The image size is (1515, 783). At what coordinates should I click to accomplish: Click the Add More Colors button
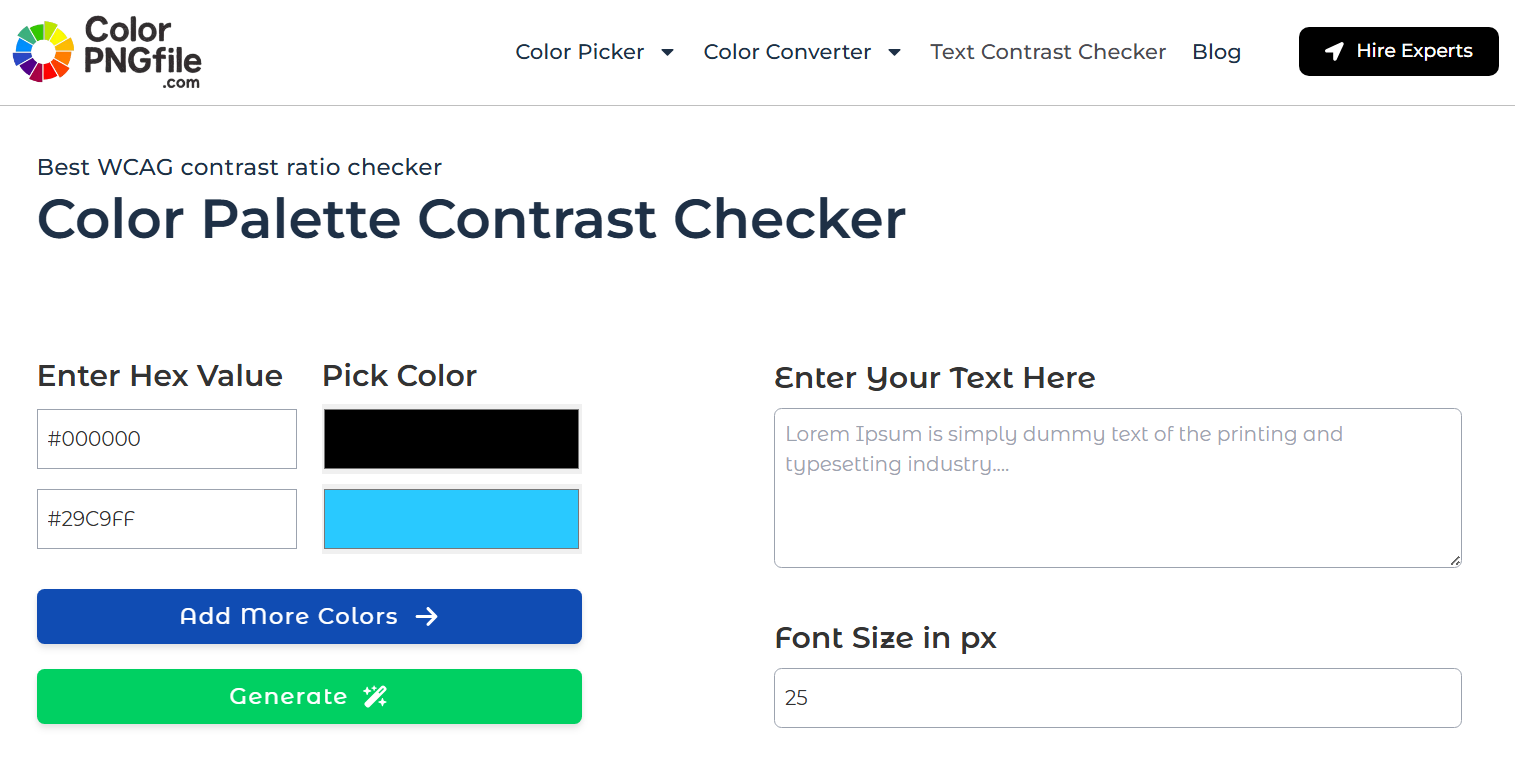point(309,616)
